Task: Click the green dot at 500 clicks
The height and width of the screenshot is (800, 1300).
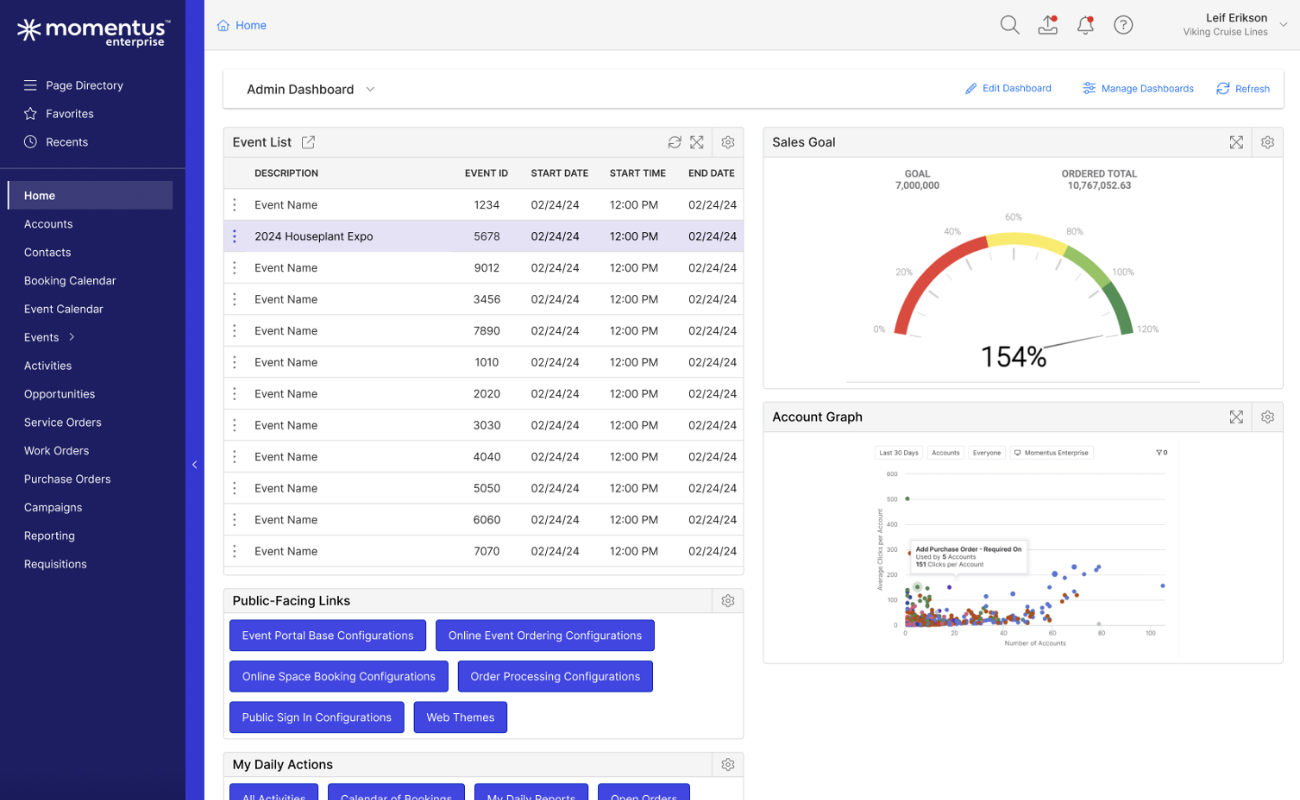Action: [x=907, y=498]
